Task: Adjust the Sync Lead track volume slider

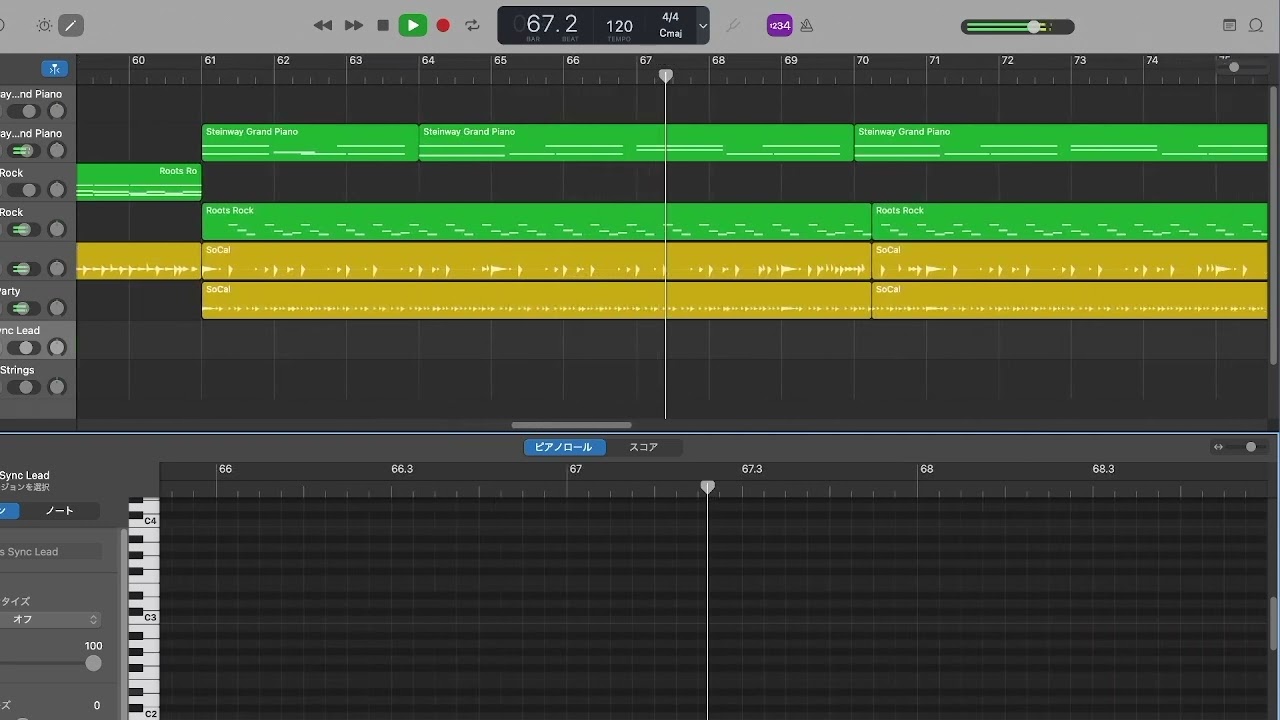Action: (23, 348)
